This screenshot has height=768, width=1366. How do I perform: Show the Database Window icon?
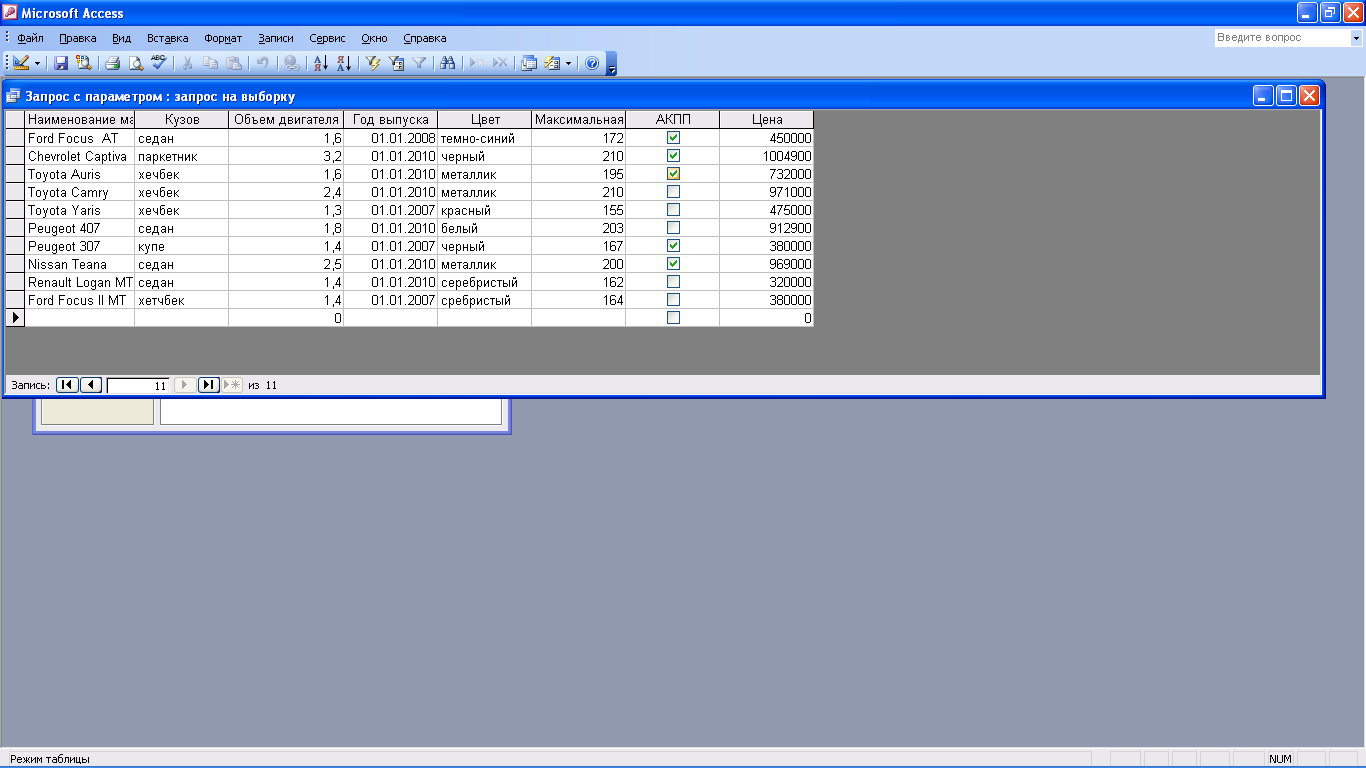(529, 63)
